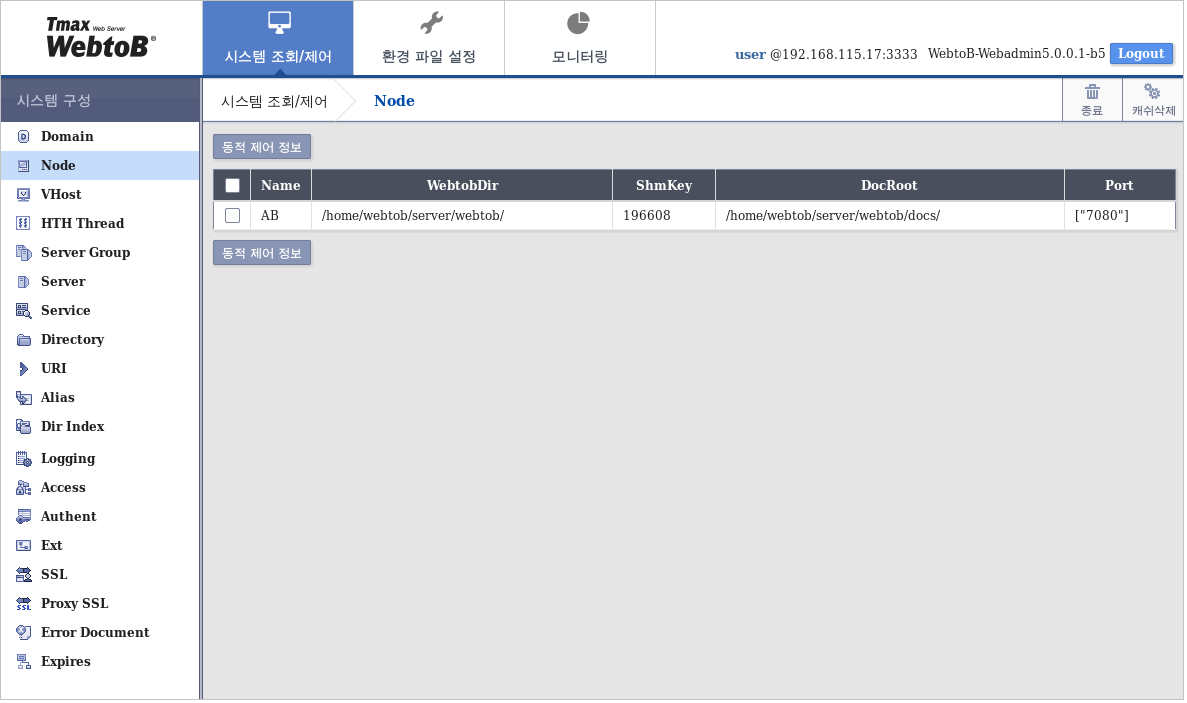This screenshot has width=1187, height=703.
Task: Click the Access sidebar icon
Action: point(23,488)
